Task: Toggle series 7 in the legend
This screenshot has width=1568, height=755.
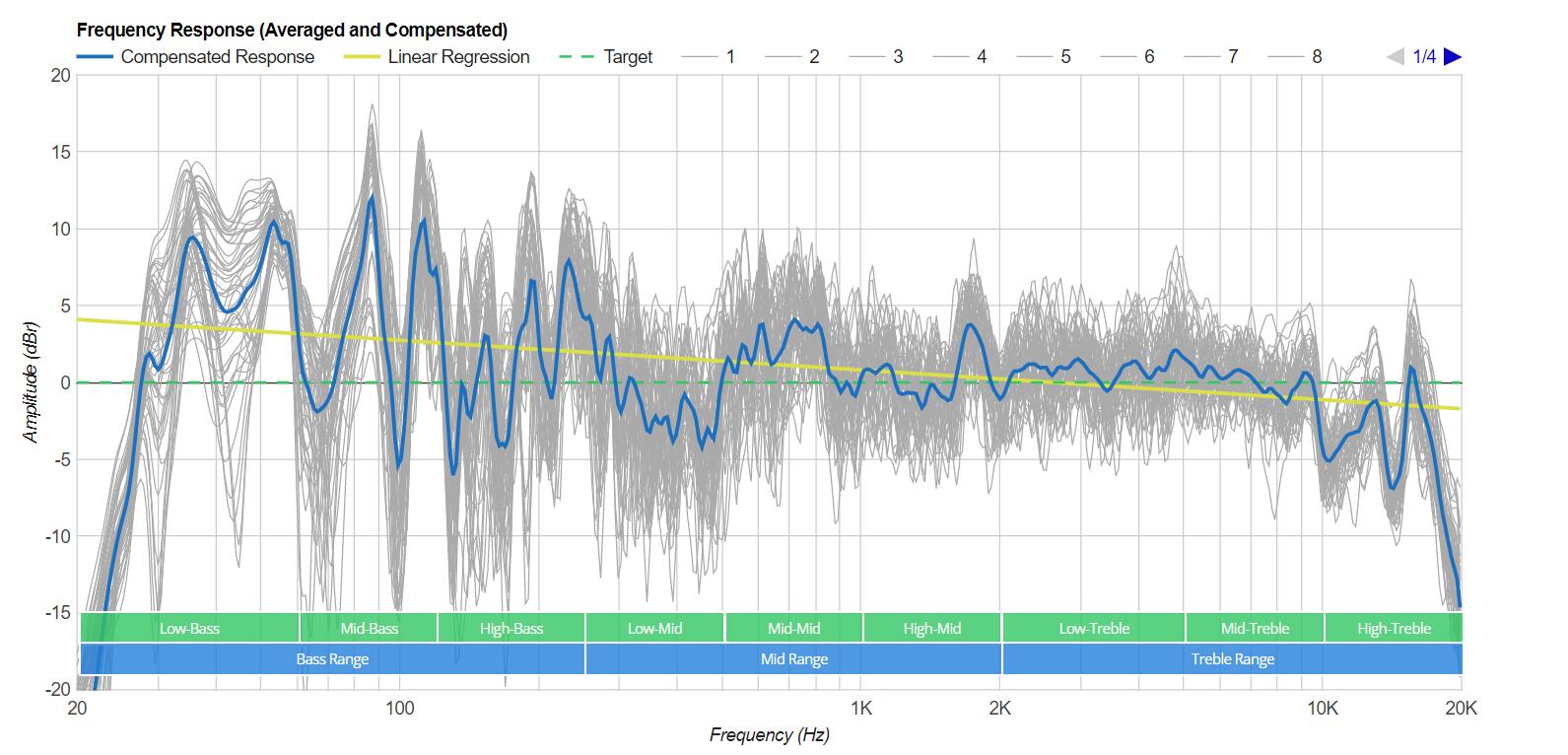Action: click(x=1210, y=57)
